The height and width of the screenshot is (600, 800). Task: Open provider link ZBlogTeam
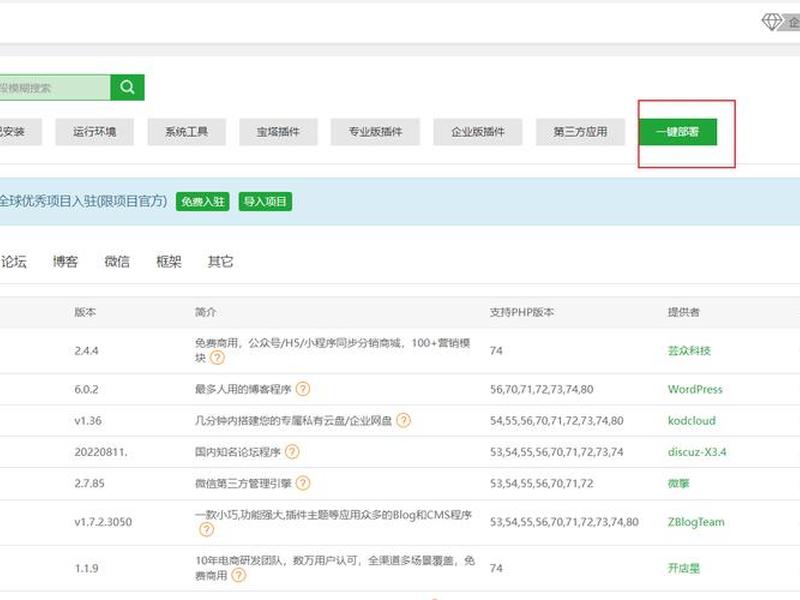point(696,522)
